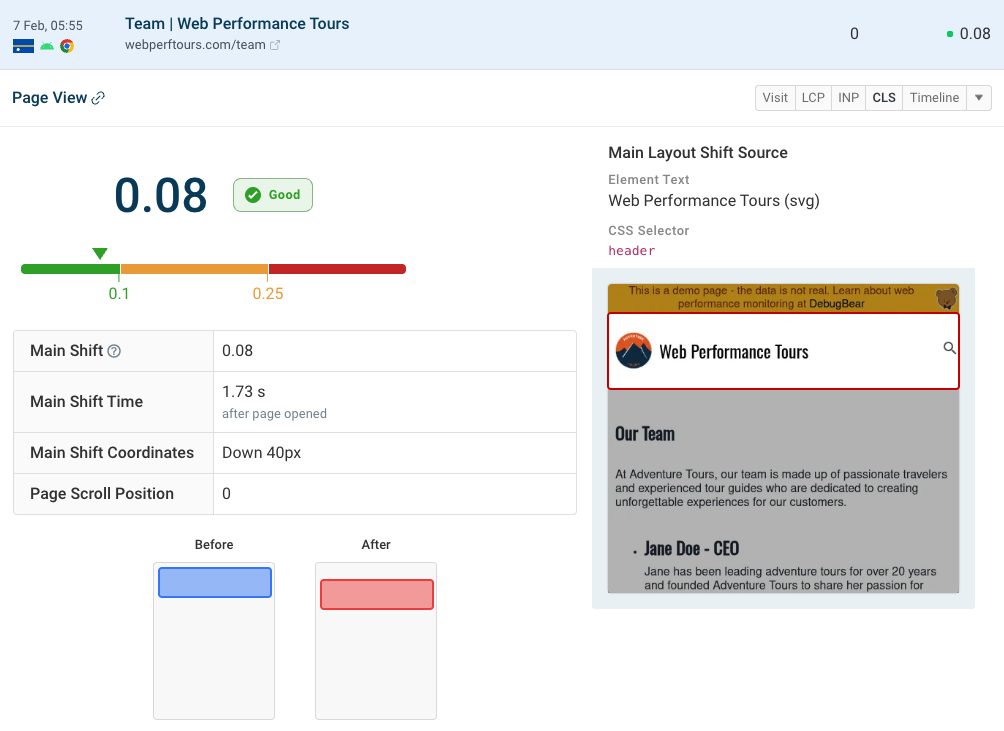This screenshot has height=731, width=1004.
Task: Click the blue Before layout shift box
Action: 215,583
